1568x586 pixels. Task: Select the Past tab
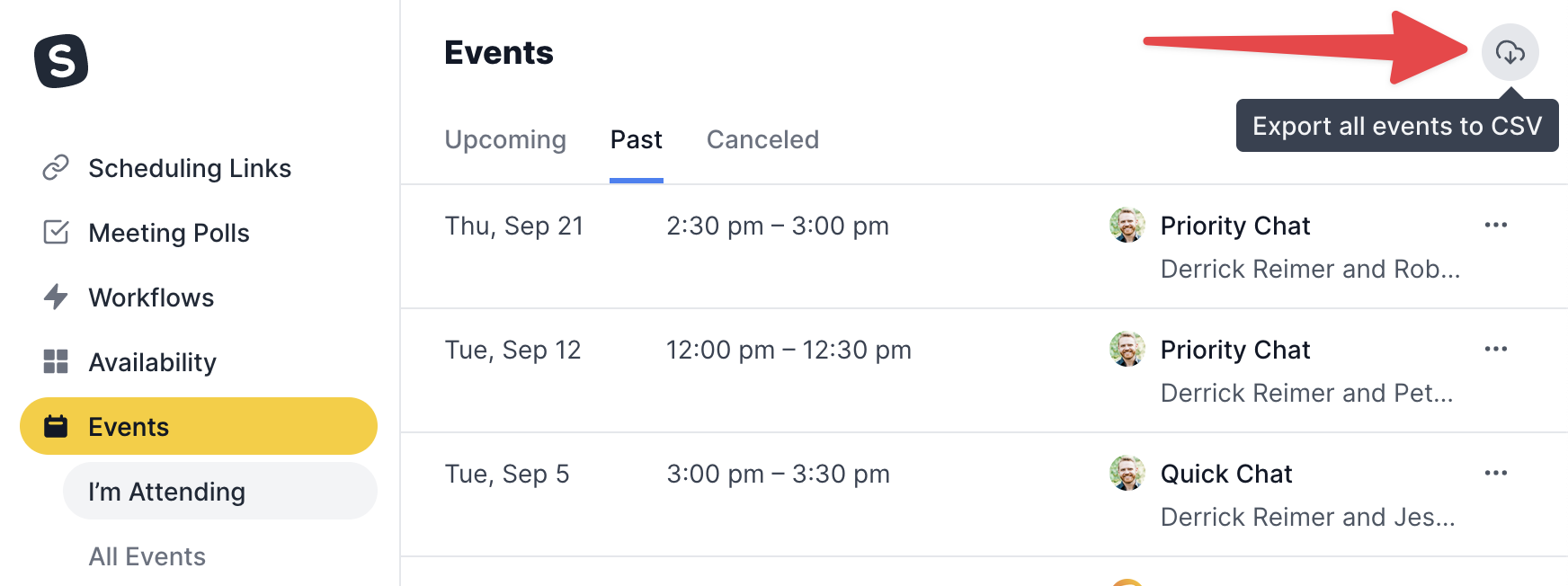(x=636, y=139)
